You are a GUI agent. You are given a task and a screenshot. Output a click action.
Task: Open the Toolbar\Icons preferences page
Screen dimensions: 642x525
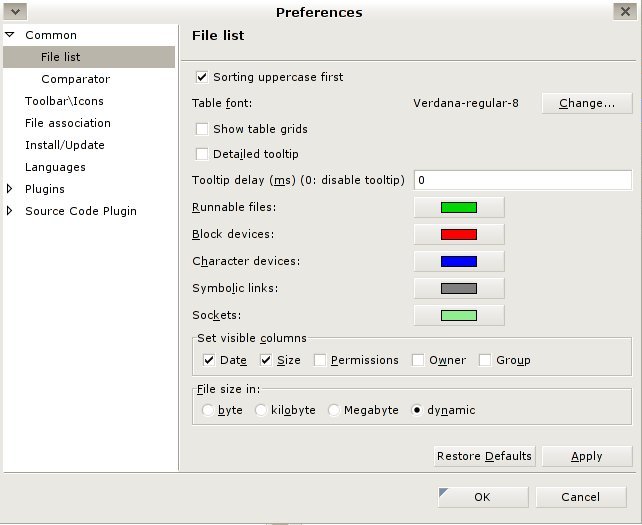[64, 101]
